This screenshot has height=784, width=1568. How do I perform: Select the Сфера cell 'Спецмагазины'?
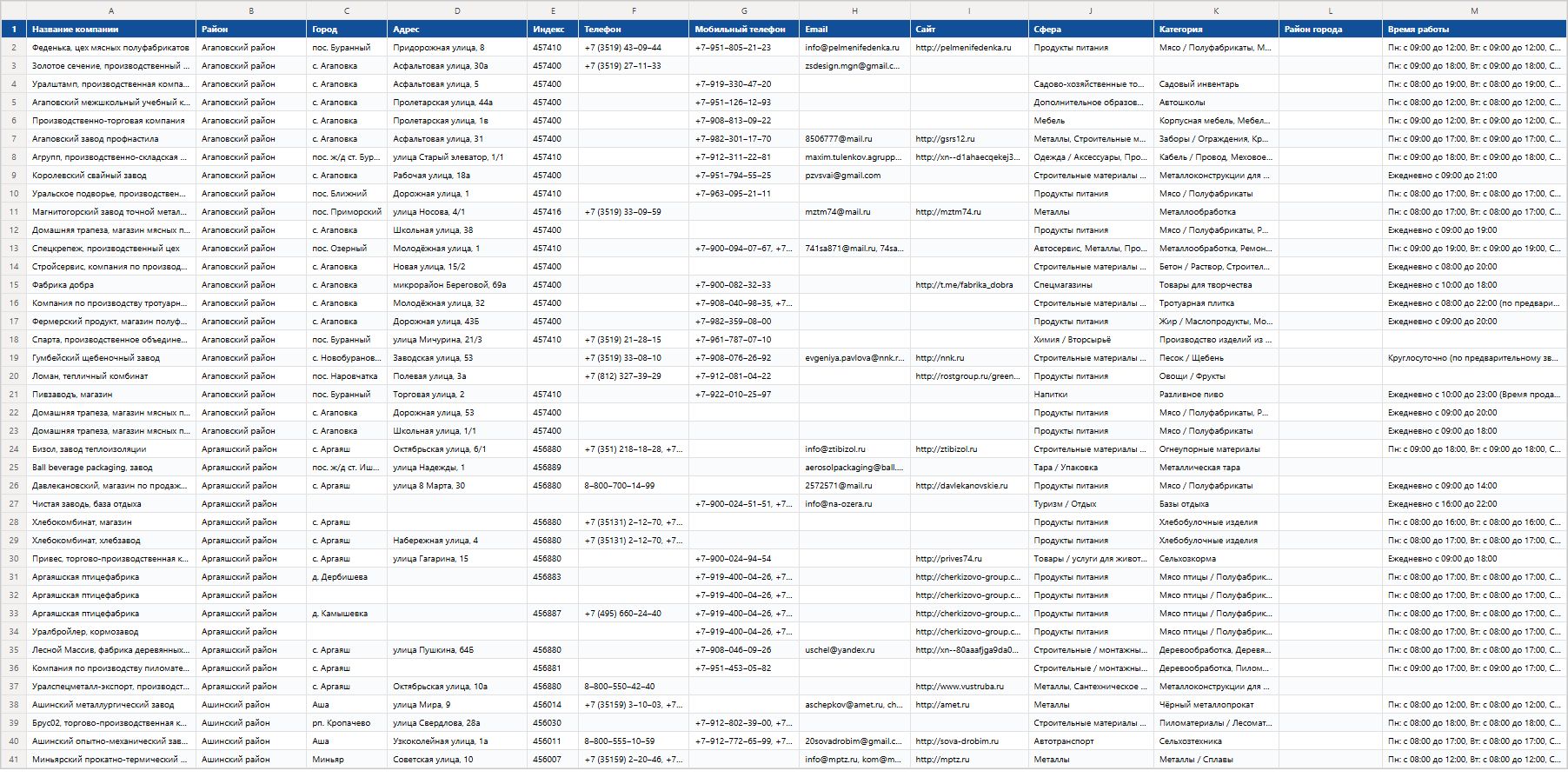[1091, 285]
